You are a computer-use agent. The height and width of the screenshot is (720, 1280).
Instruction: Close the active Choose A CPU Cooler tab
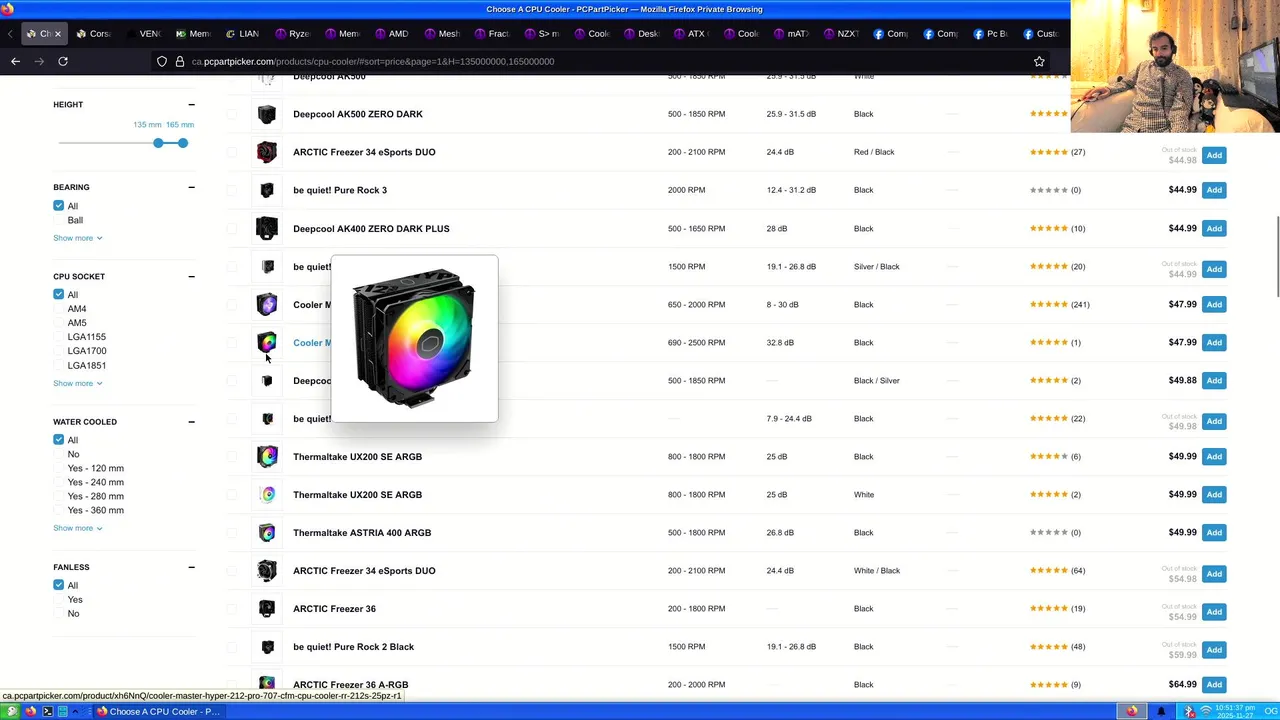click(57, 34)
